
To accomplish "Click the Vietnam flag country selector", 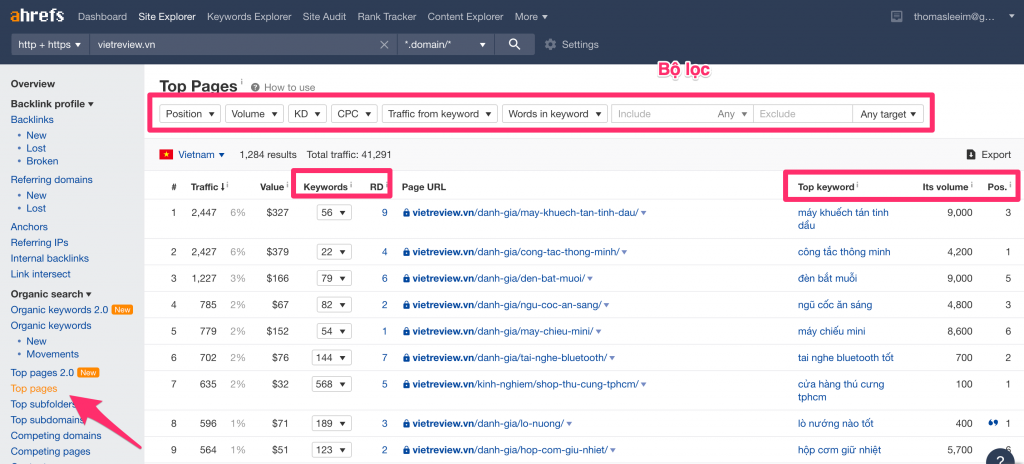I will pos(192,155).
